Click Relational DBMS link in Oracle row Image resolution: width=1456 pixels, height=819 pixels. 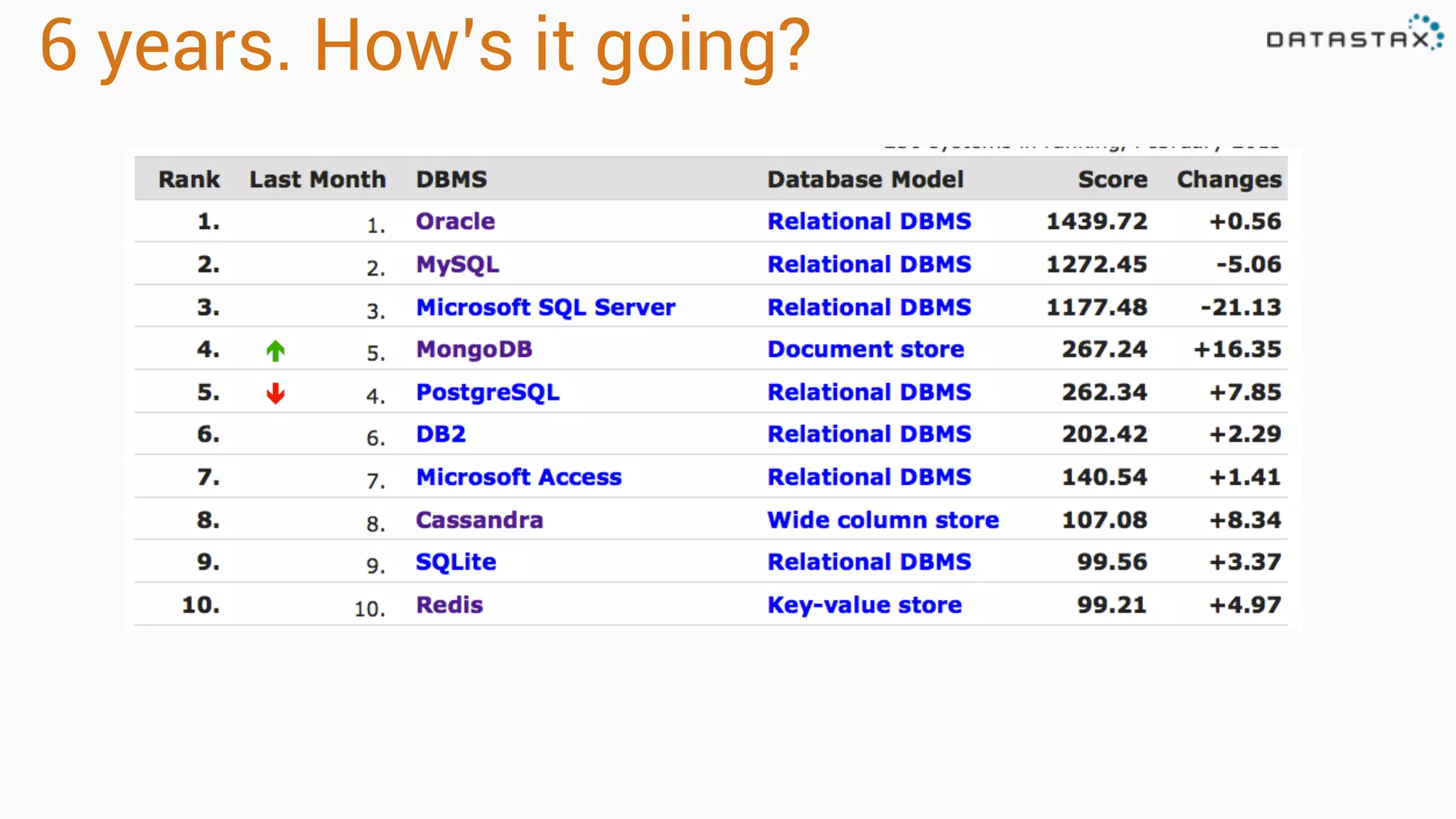coord(869,221)
